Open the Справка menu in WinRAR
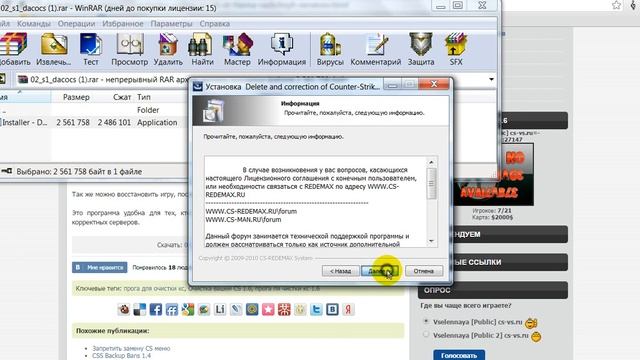Screen dimensions: 640x360 [215, 24]
